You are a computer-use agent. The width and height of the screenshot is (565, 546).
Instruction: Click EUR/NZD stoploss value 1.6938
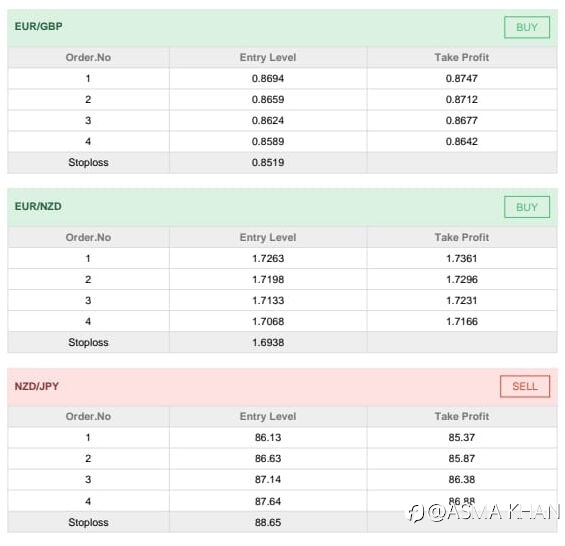point(268,342)
